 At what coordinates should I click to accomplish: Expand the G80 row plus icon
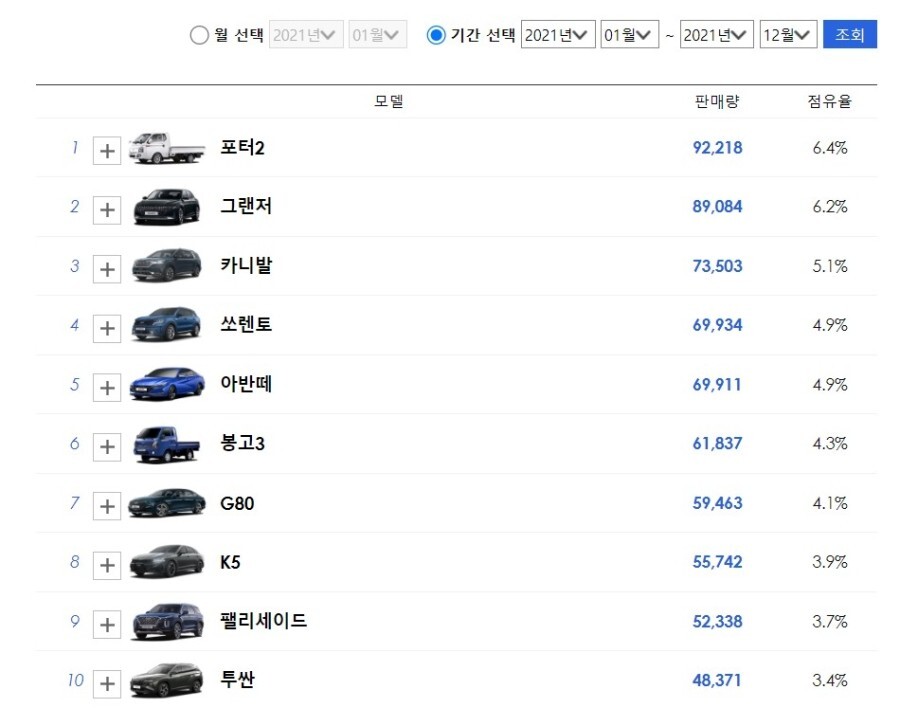[x=107, y=506]
